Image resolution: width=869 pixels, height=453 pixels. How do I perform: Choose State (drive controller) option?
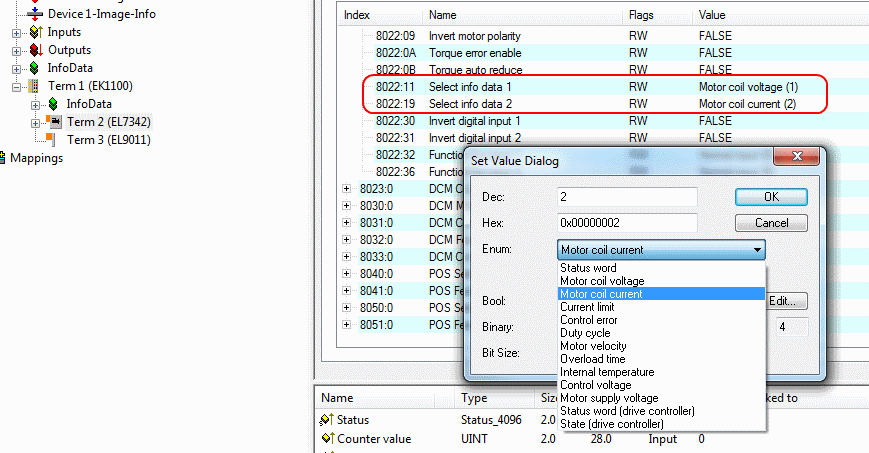(661, 424)
